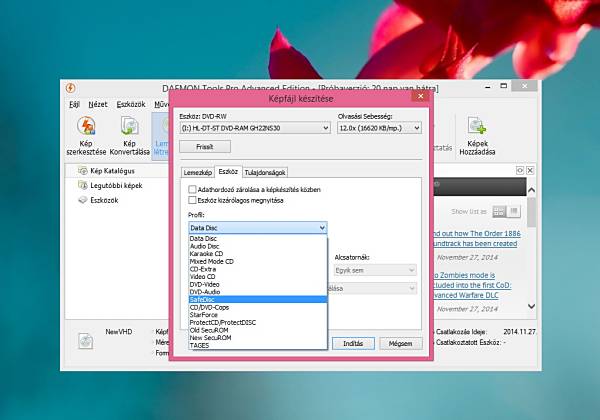
Task: Maximize the DAEMON Tools window
Action: 504,86
